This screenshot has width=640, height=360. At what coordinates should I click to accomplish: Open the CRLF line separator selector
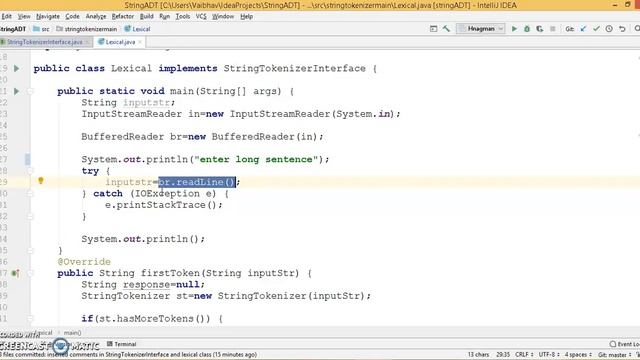click(524, 355)
